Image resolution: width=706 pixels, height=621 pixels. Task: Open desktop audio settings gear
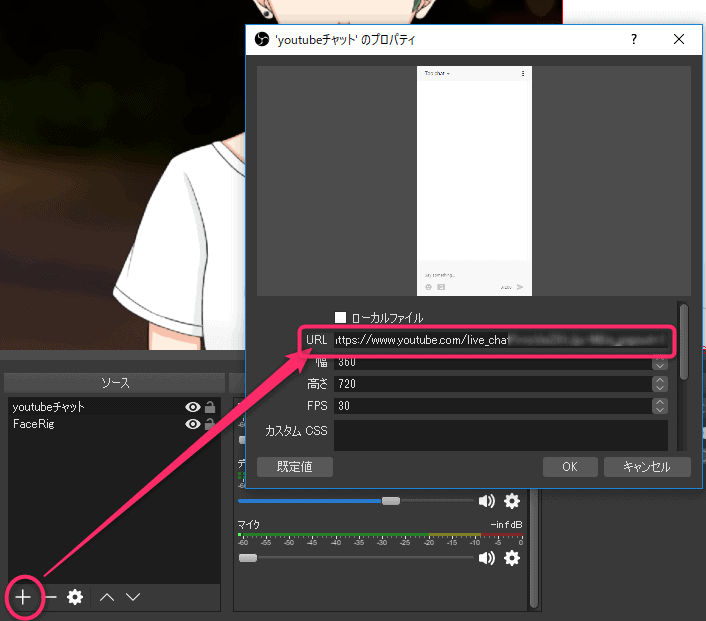512,501
